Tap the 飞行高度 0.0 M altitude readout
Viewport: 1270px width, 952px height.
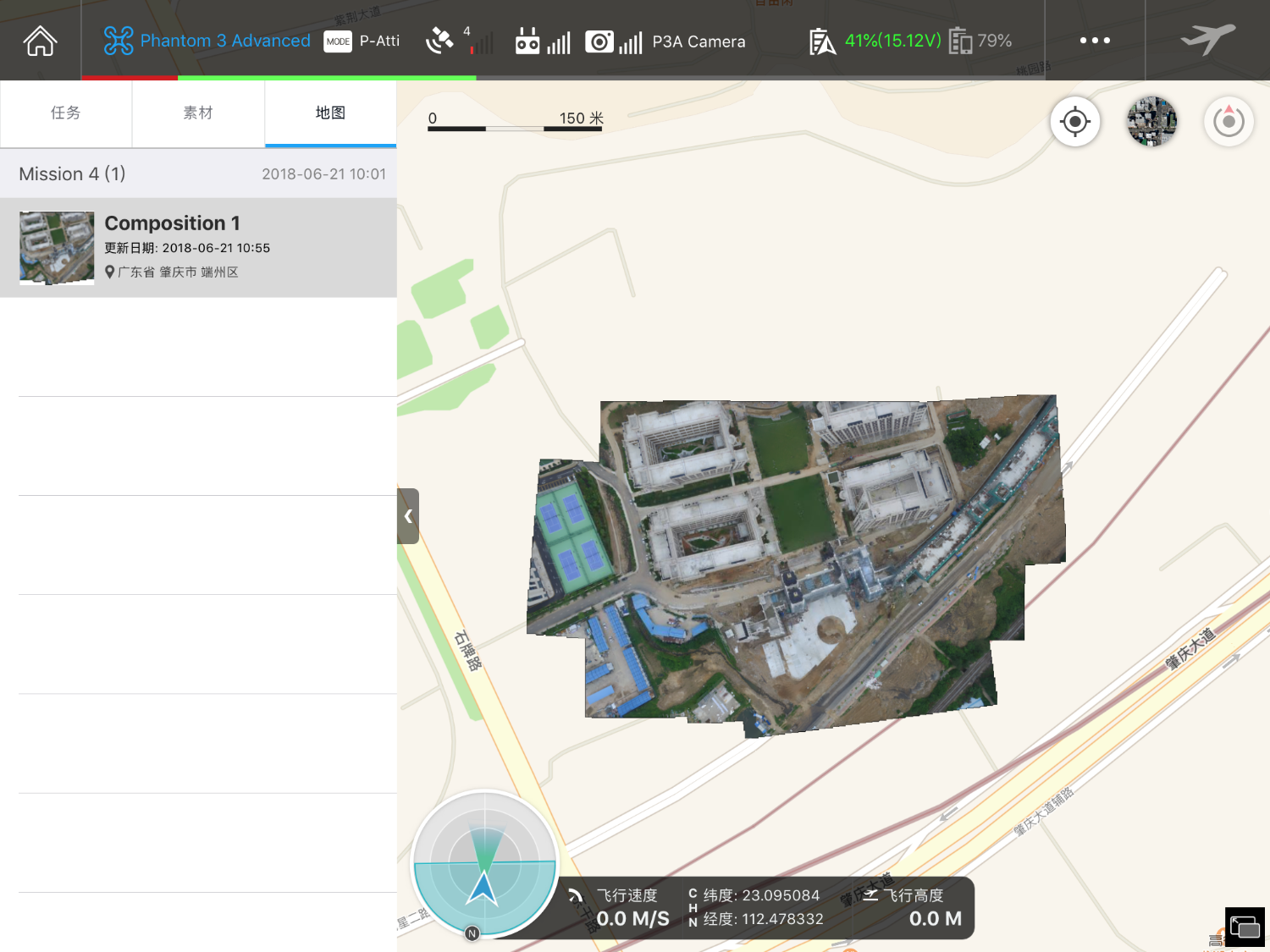[x=923, y=908]
